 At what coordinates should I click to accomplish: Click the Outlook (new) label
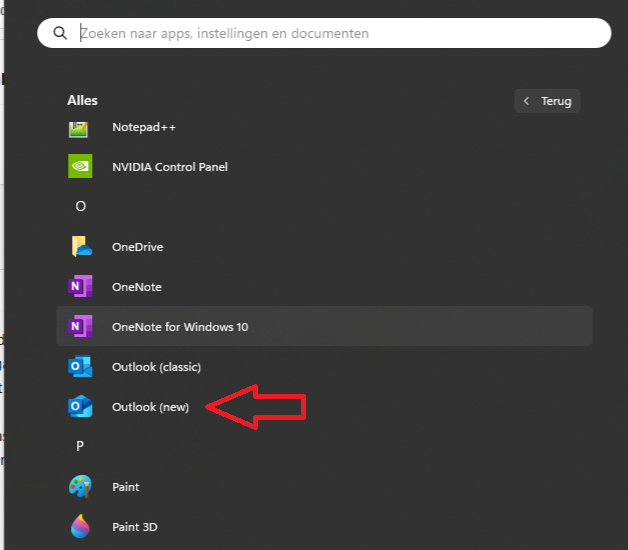[151, 407]
